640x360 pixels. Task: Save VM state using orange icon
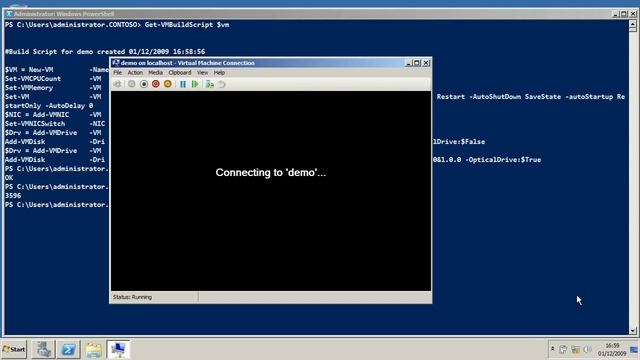pyautogui.click(x=168, y=84)
